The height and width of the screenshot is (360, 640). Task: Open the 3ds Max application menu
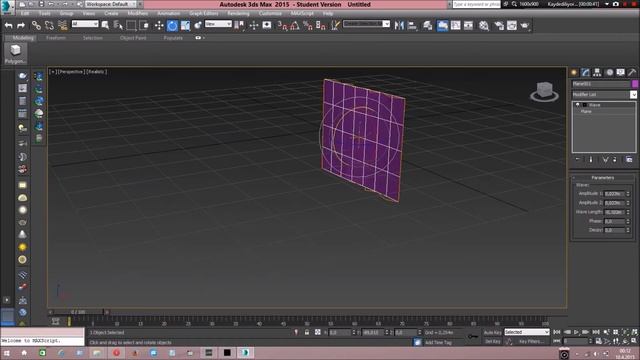[x=7, y=7]
